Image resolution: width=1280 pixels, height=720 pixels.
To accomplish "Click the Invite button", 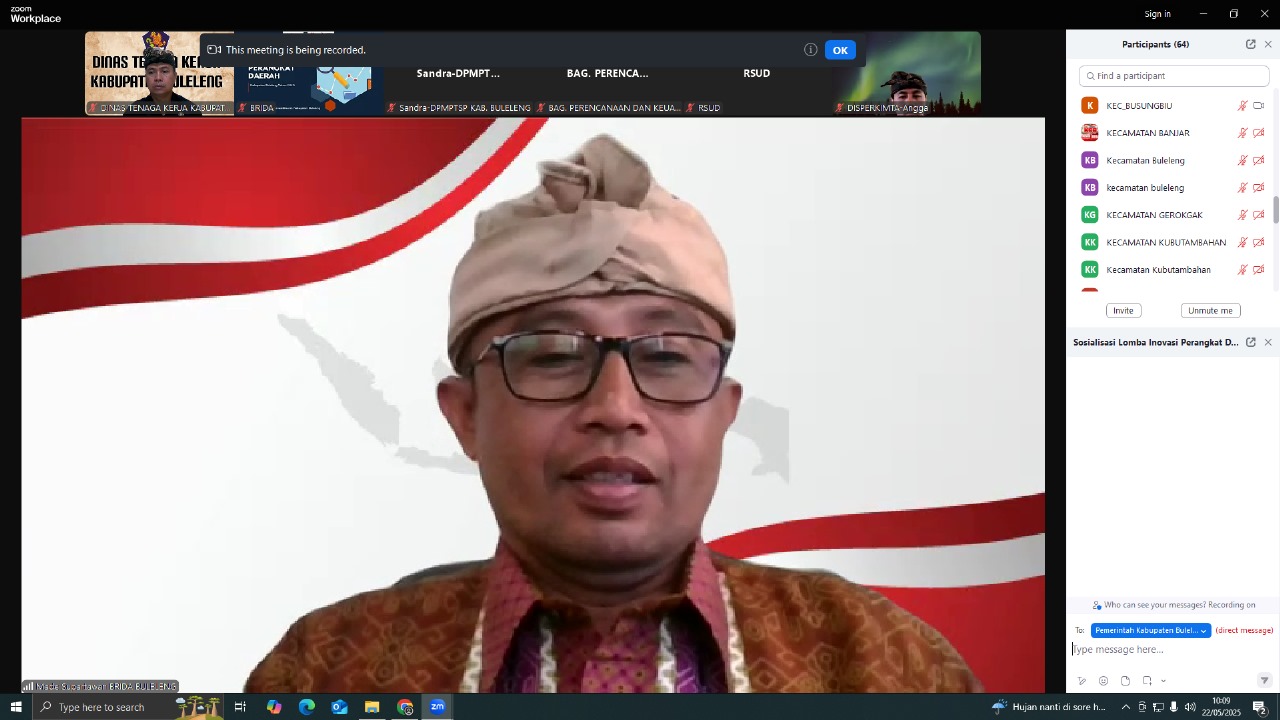I will click(x=1123, y=311).
